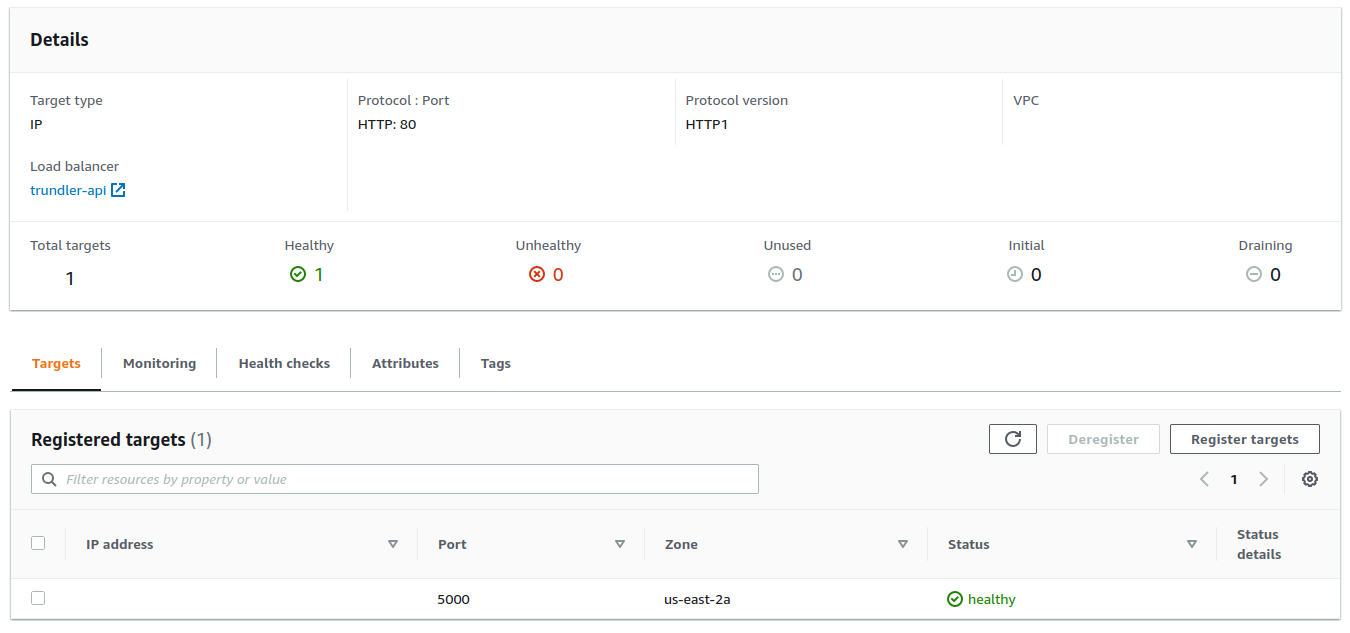Click the filter resources search field
Viewport: 1350px width, 633px height.
(x=395, y=479)
